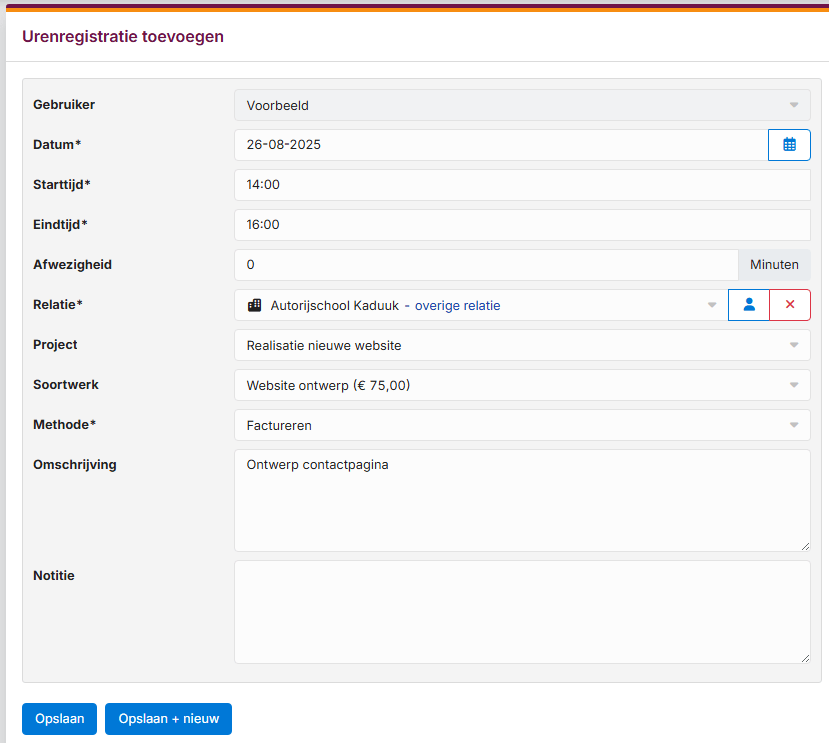Open the Methode dropdown Factureren
The height and width of the screenshot is (743, 829).
pyautogui.click(x=522, y=425)
